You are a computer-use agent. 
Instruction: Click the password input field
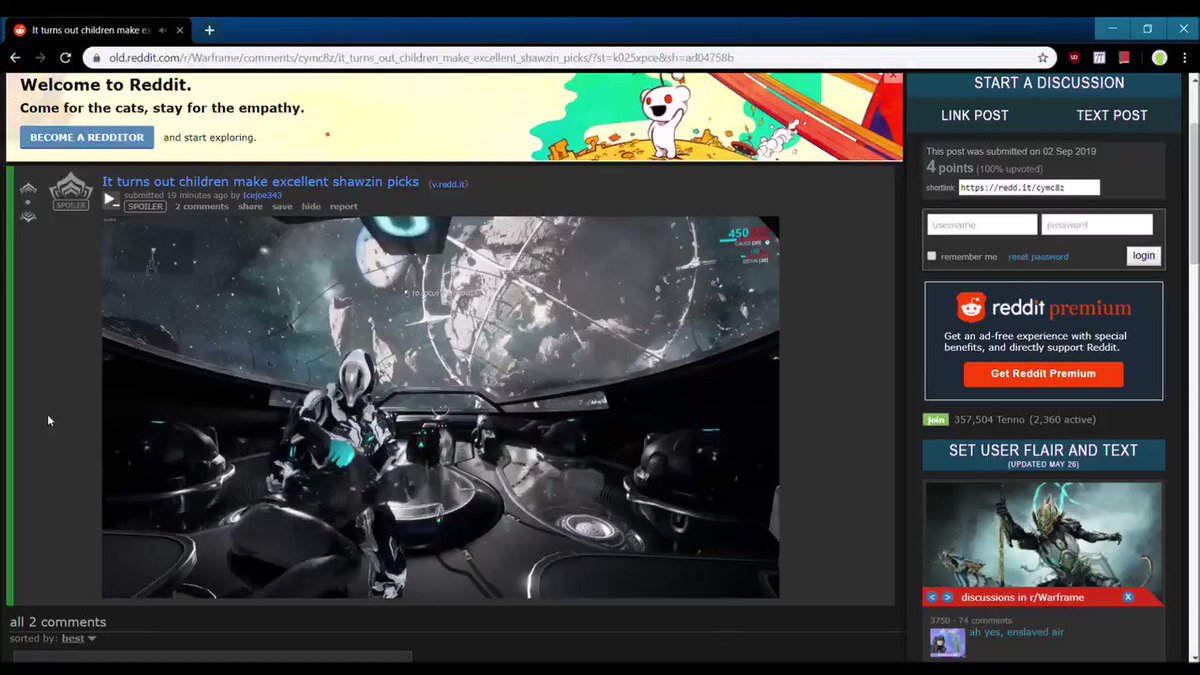1097,225
